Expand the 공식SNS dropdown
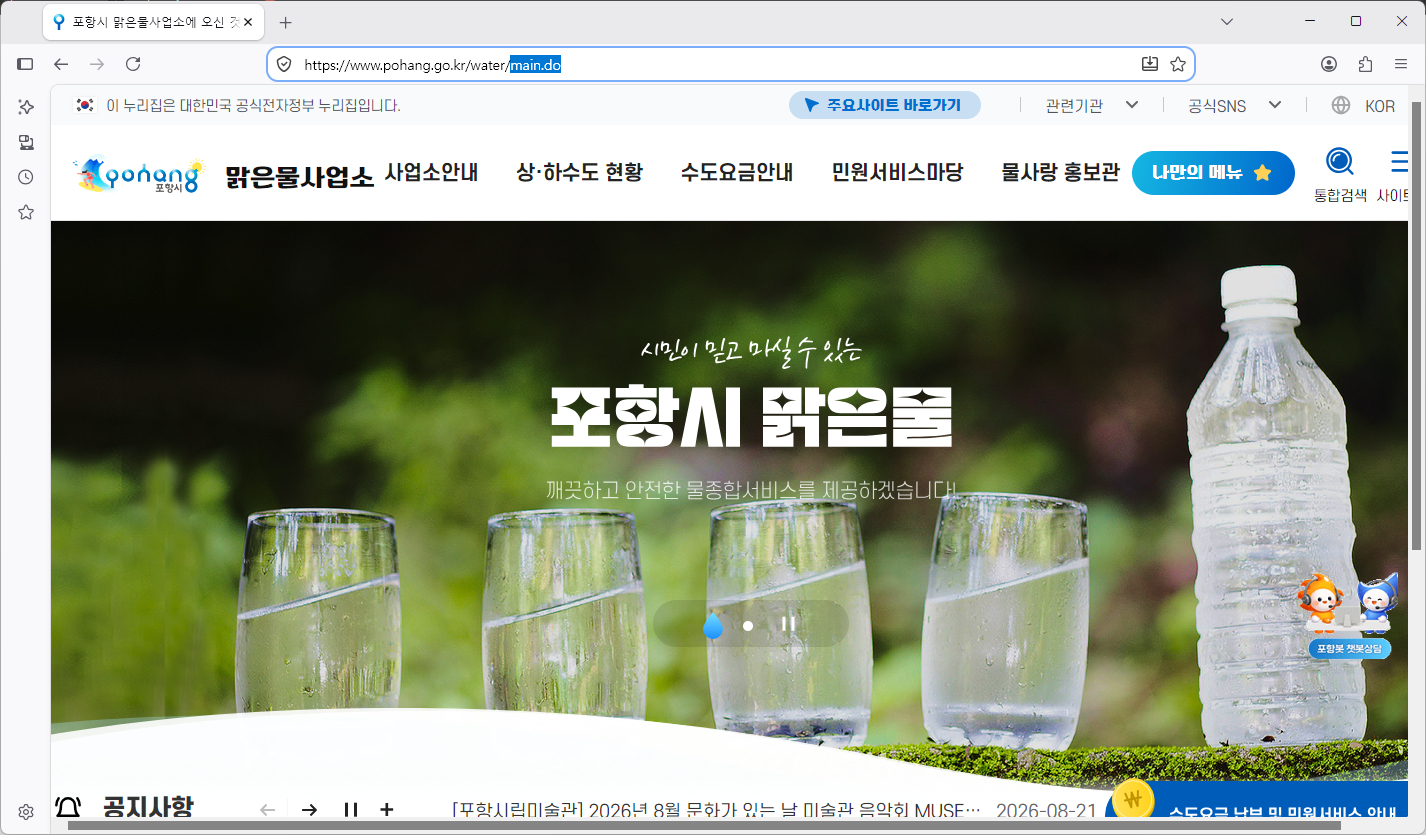 tap(1235, 105)
